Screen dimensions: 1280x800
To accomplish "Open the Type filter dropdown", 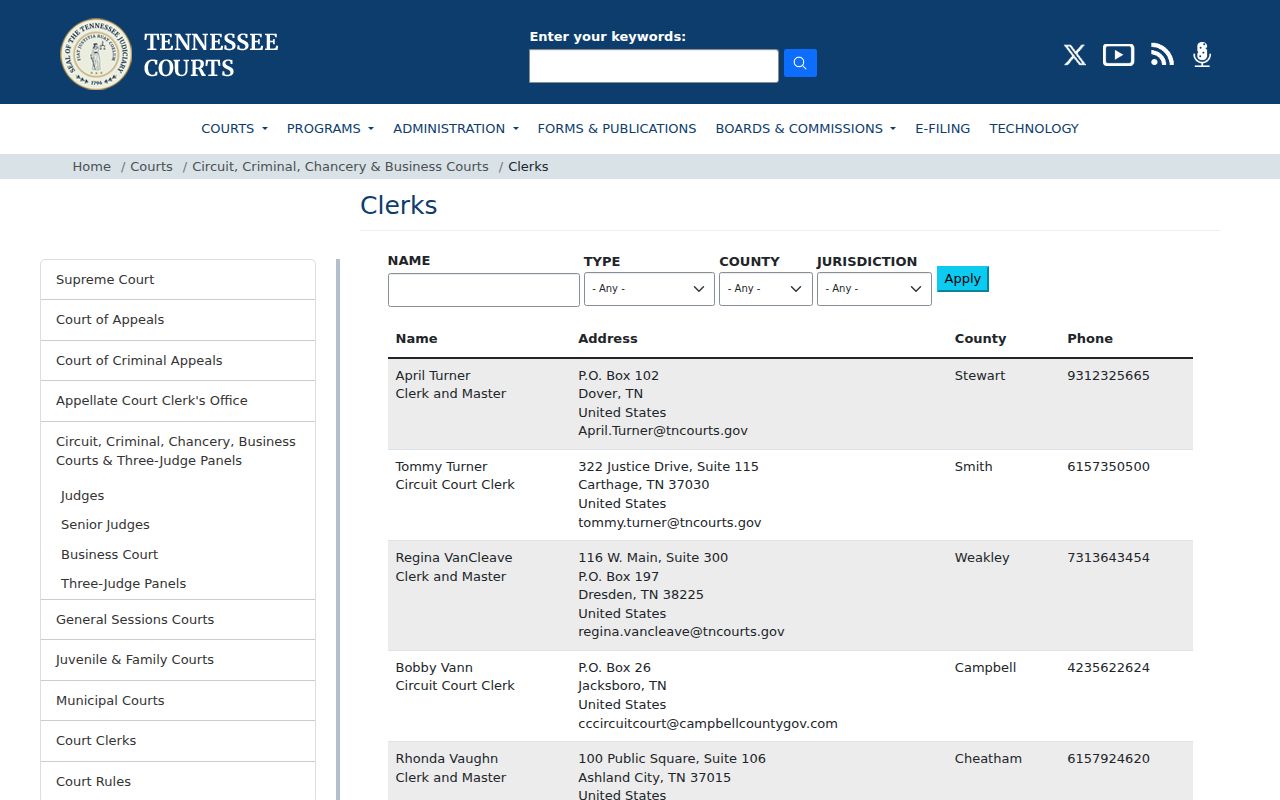I will coord(649,289).
